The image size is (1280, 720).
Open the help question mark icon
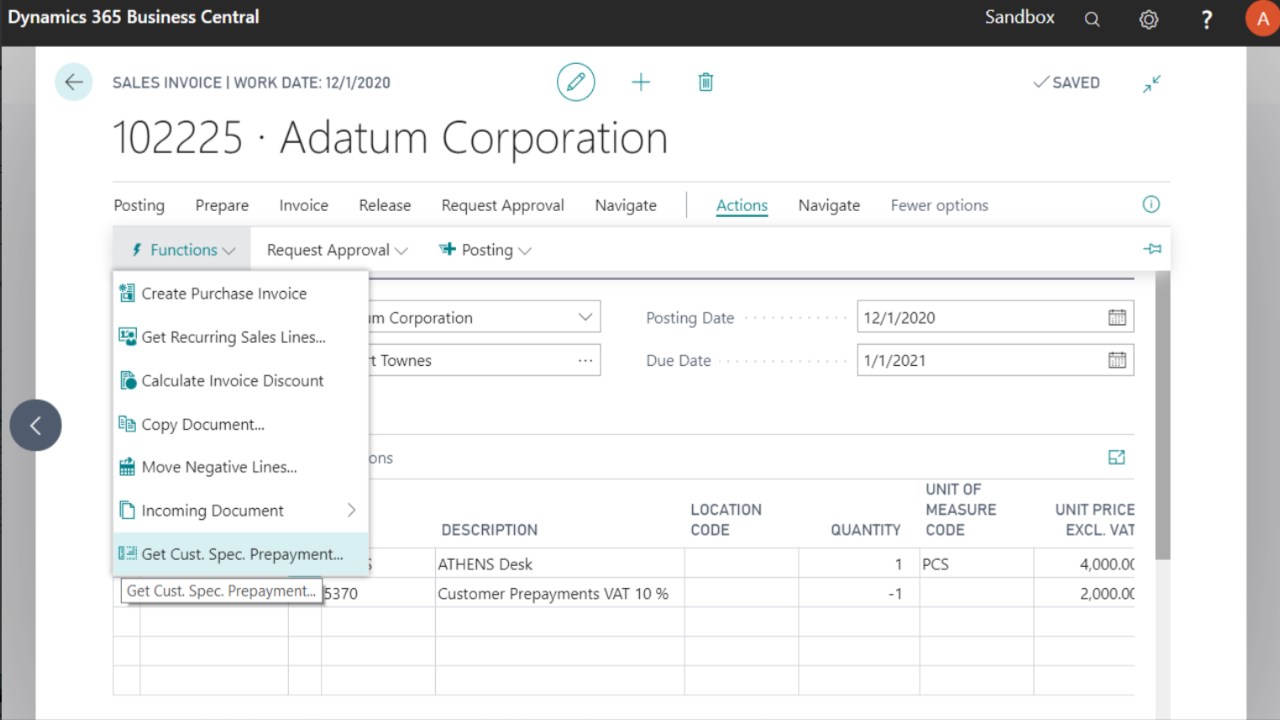[1207, 19]
